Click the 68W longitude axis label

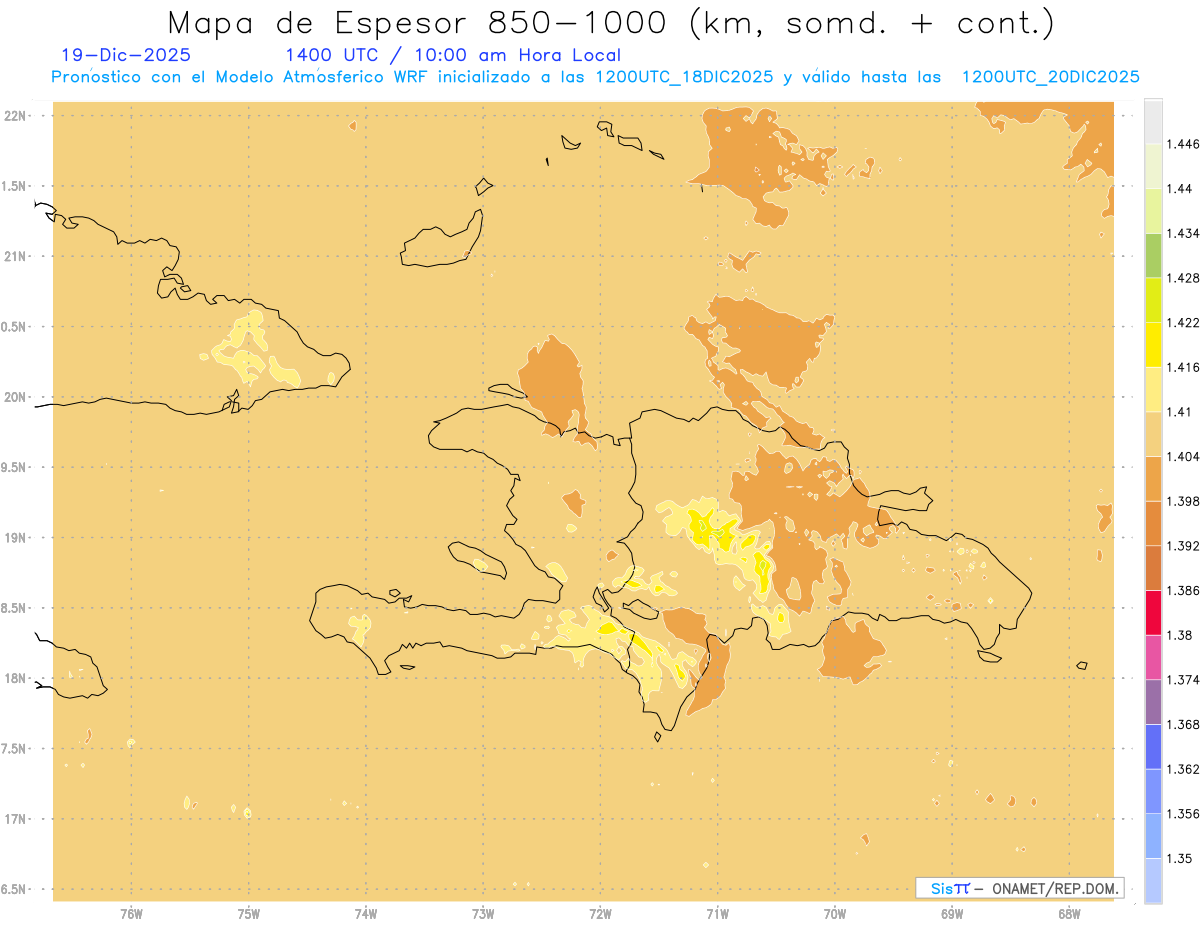point(1069,913)
